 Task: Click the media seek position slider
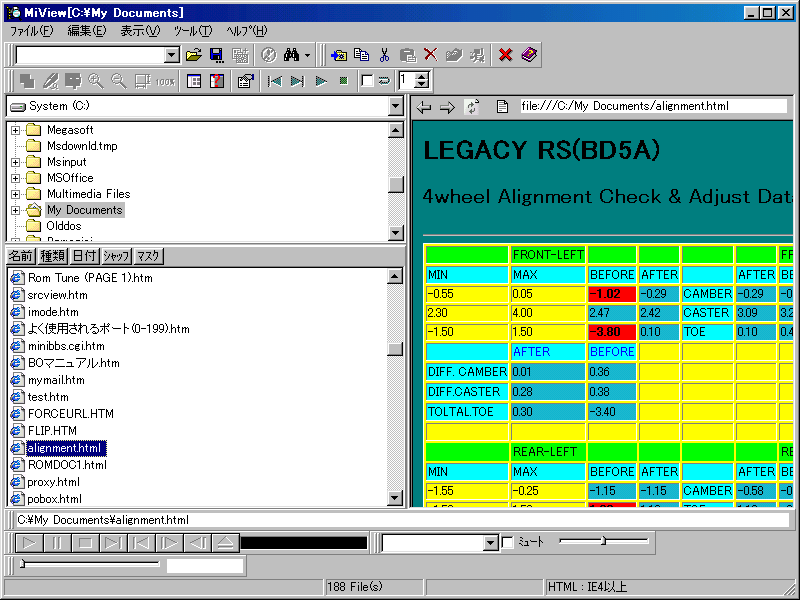point(90,564)
